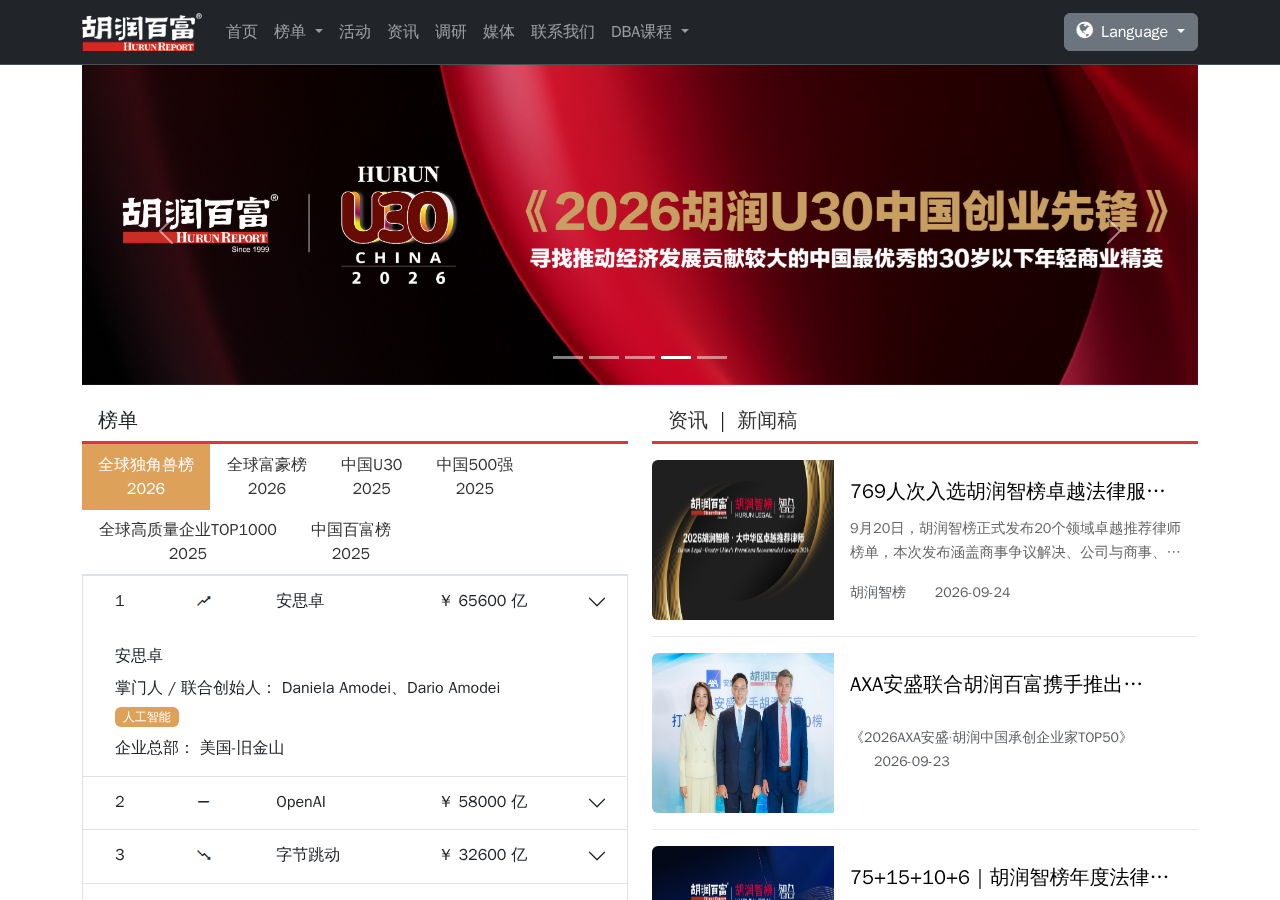
Task: Jump to the first carousel slide indicator
Action: (x=568, y=357)
